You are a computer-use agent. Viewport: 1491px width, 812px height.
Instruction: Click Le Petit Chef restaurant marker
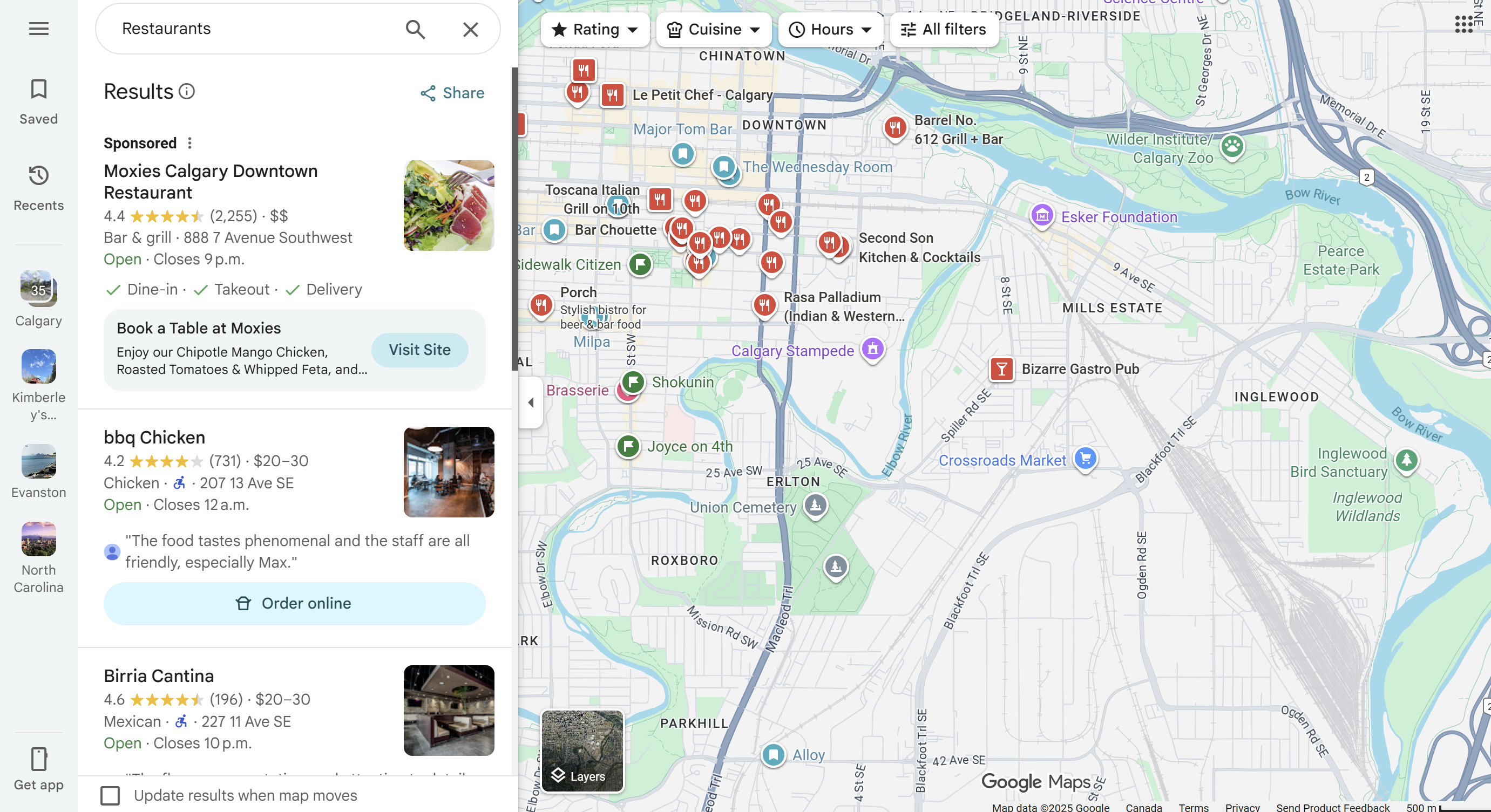(x=612, y=95)
